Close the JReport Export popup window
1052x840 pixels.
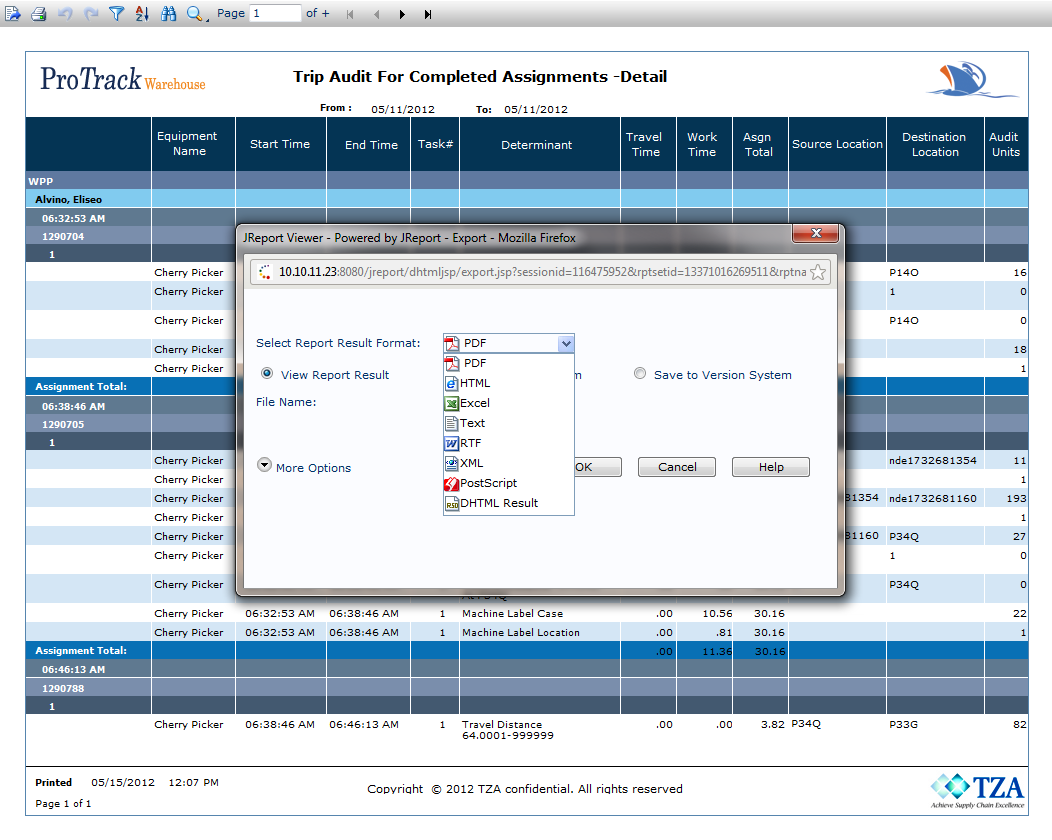[816, 233]
